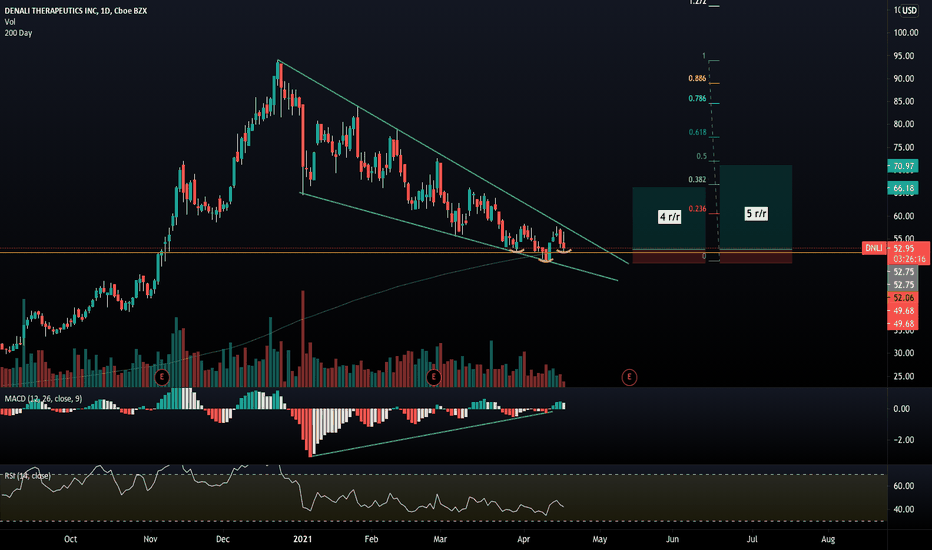Click the Vol indicator legend
932x550 pixels.
tap(10, 21)
